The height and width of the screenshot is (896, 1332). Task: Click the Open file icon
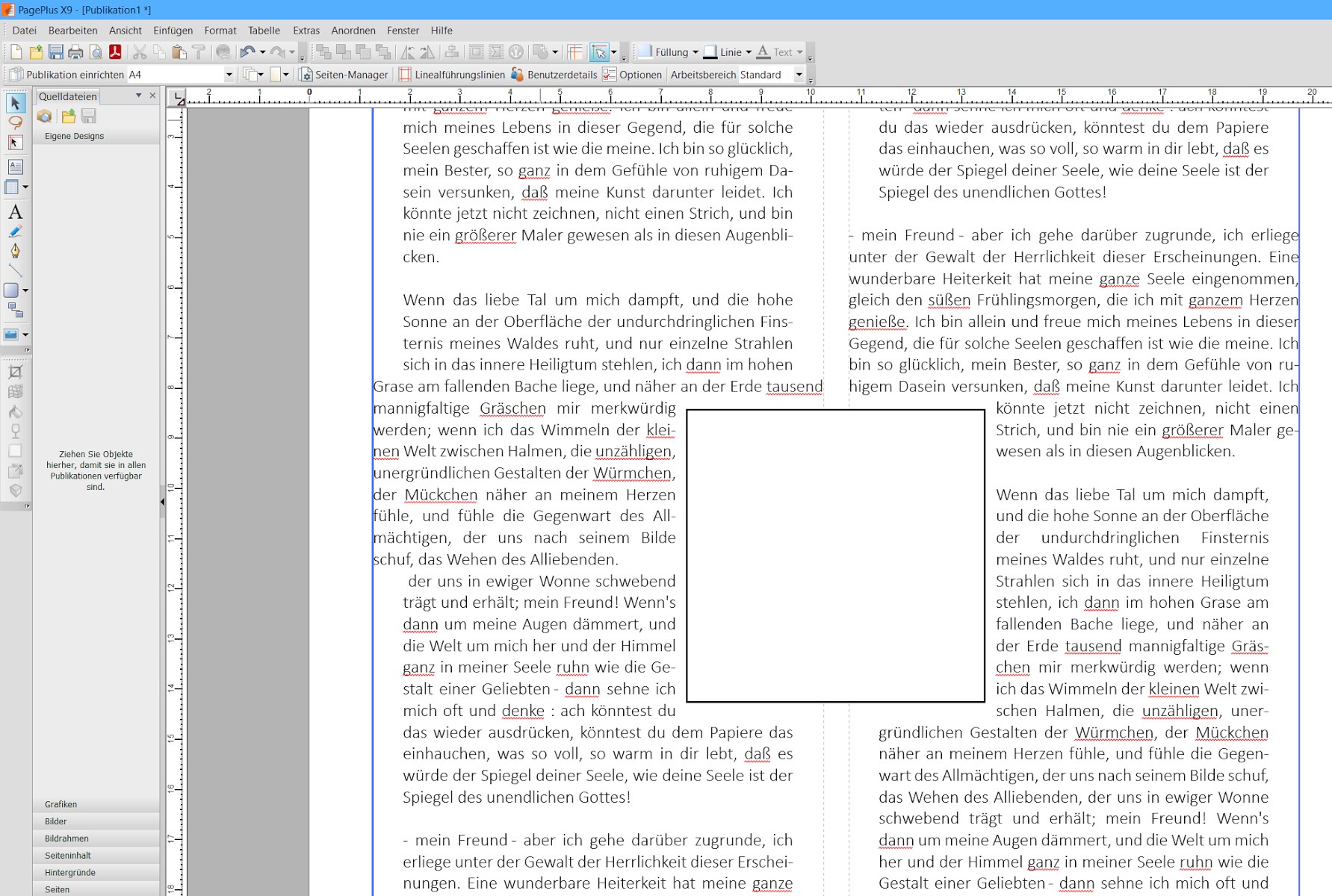(x=36, y=52)
